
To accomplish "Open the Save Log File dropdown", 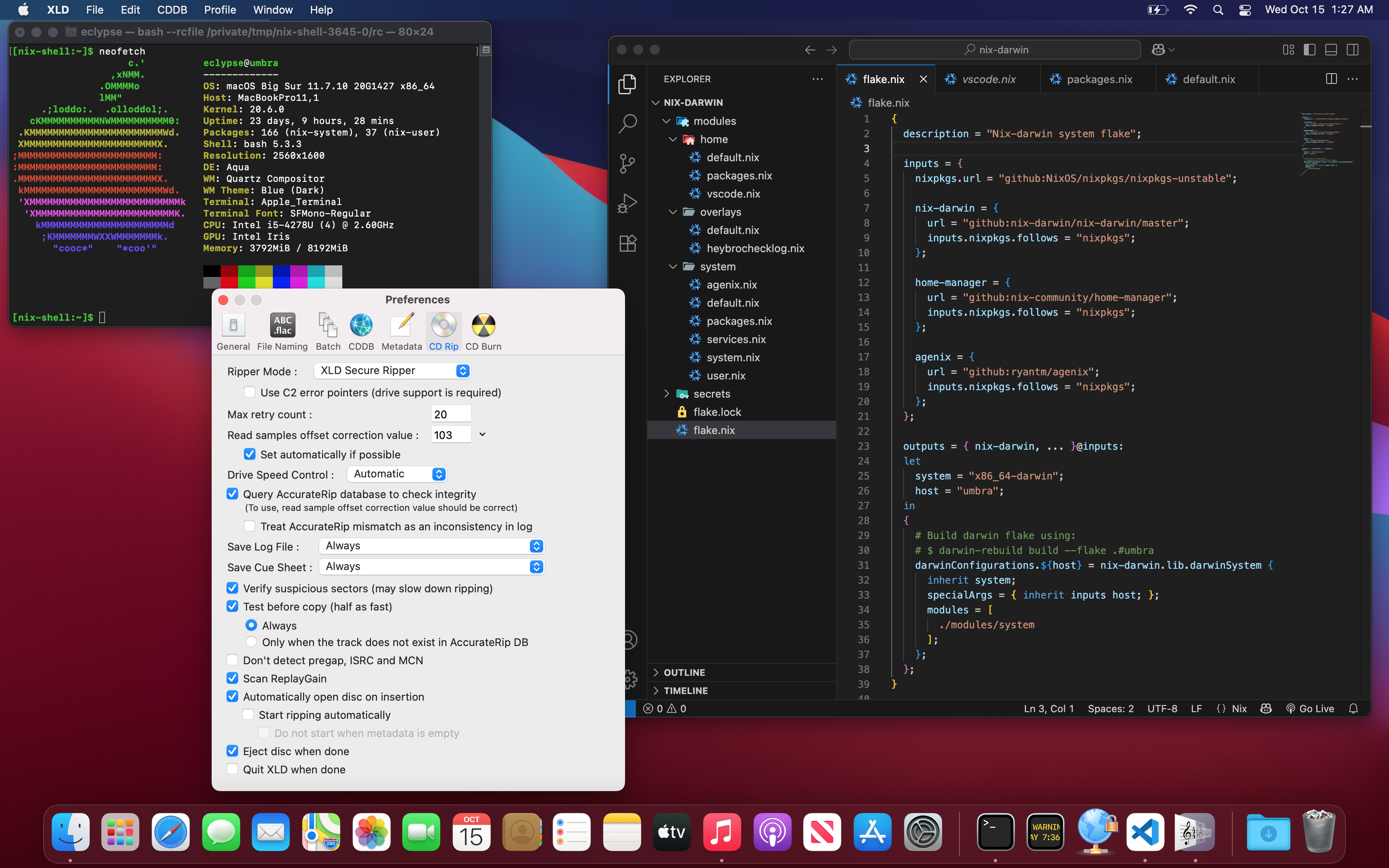I will coord(431,546).
